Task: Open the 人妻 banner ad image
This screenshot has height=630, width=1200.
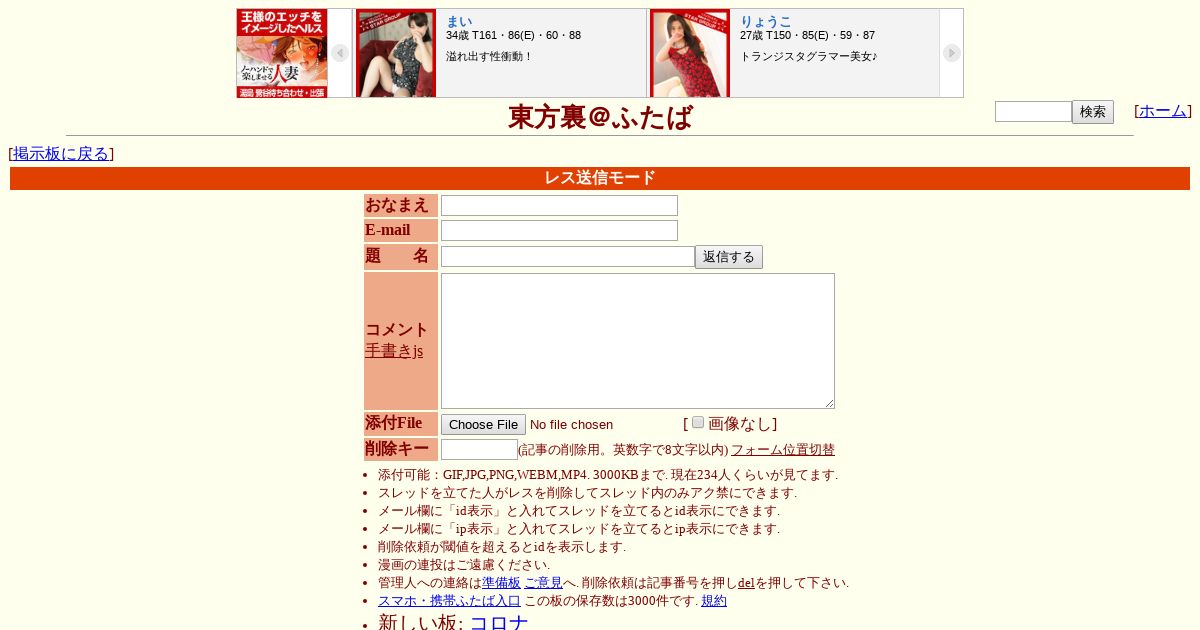Action: [282, 53]
